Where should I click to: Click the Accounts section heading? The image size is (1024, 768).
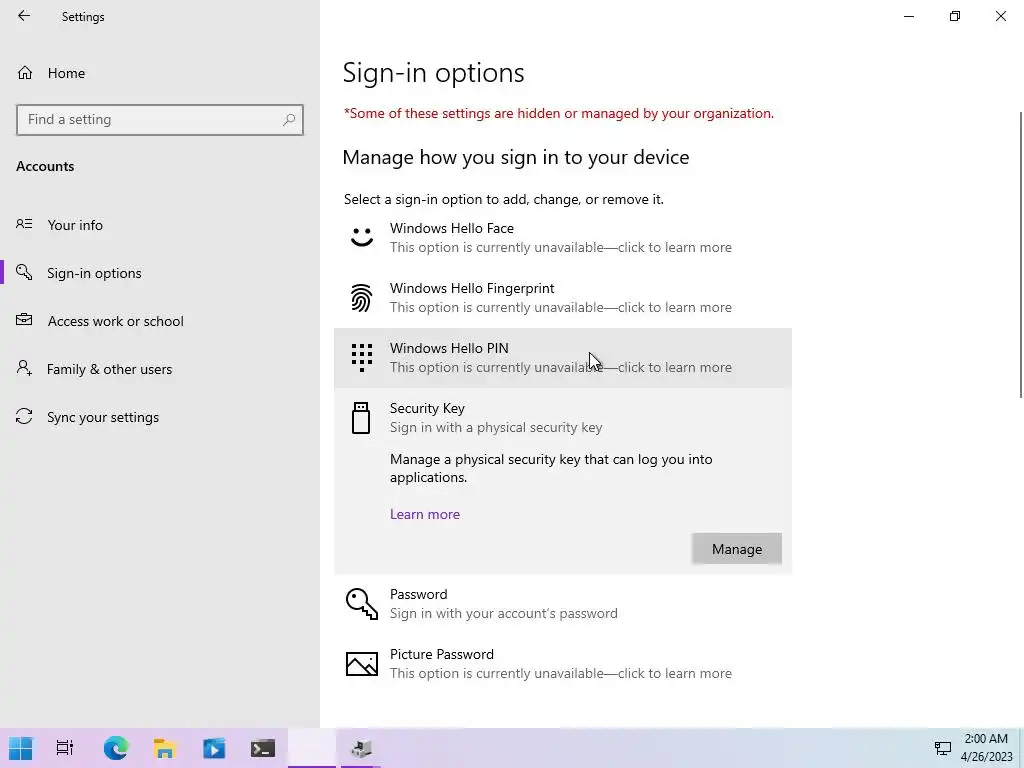point(45,166)
